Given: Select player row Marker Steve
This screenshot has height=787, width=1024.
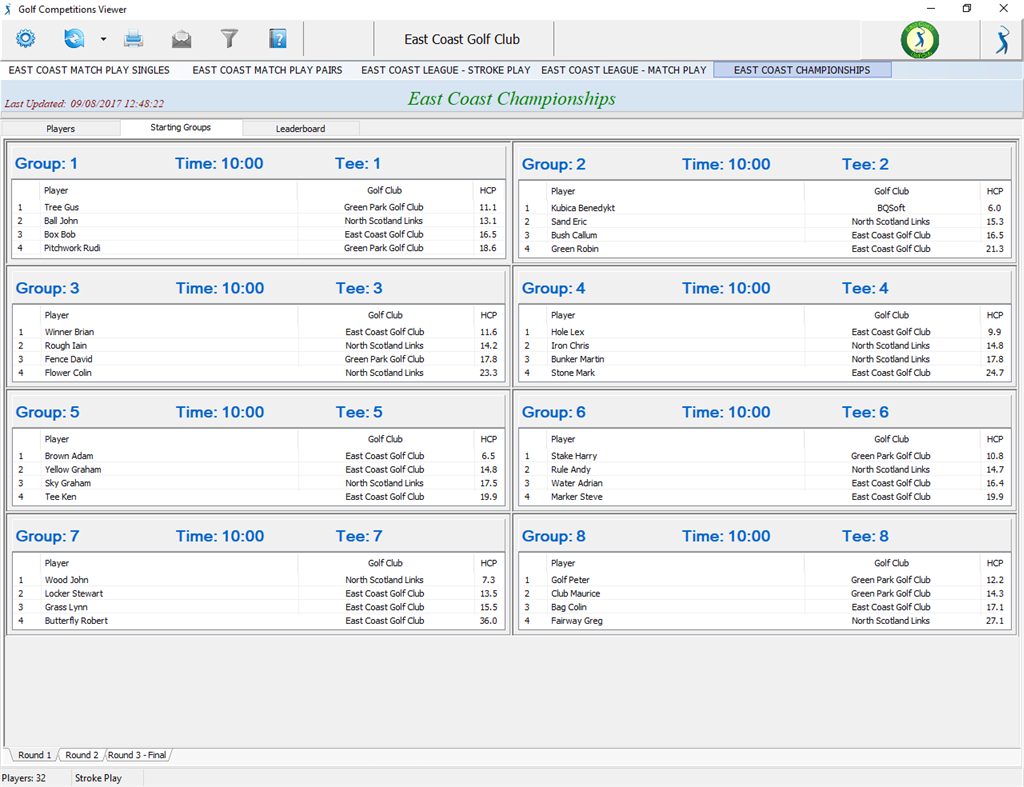Looking at the screenshot, I should [765, 497].
